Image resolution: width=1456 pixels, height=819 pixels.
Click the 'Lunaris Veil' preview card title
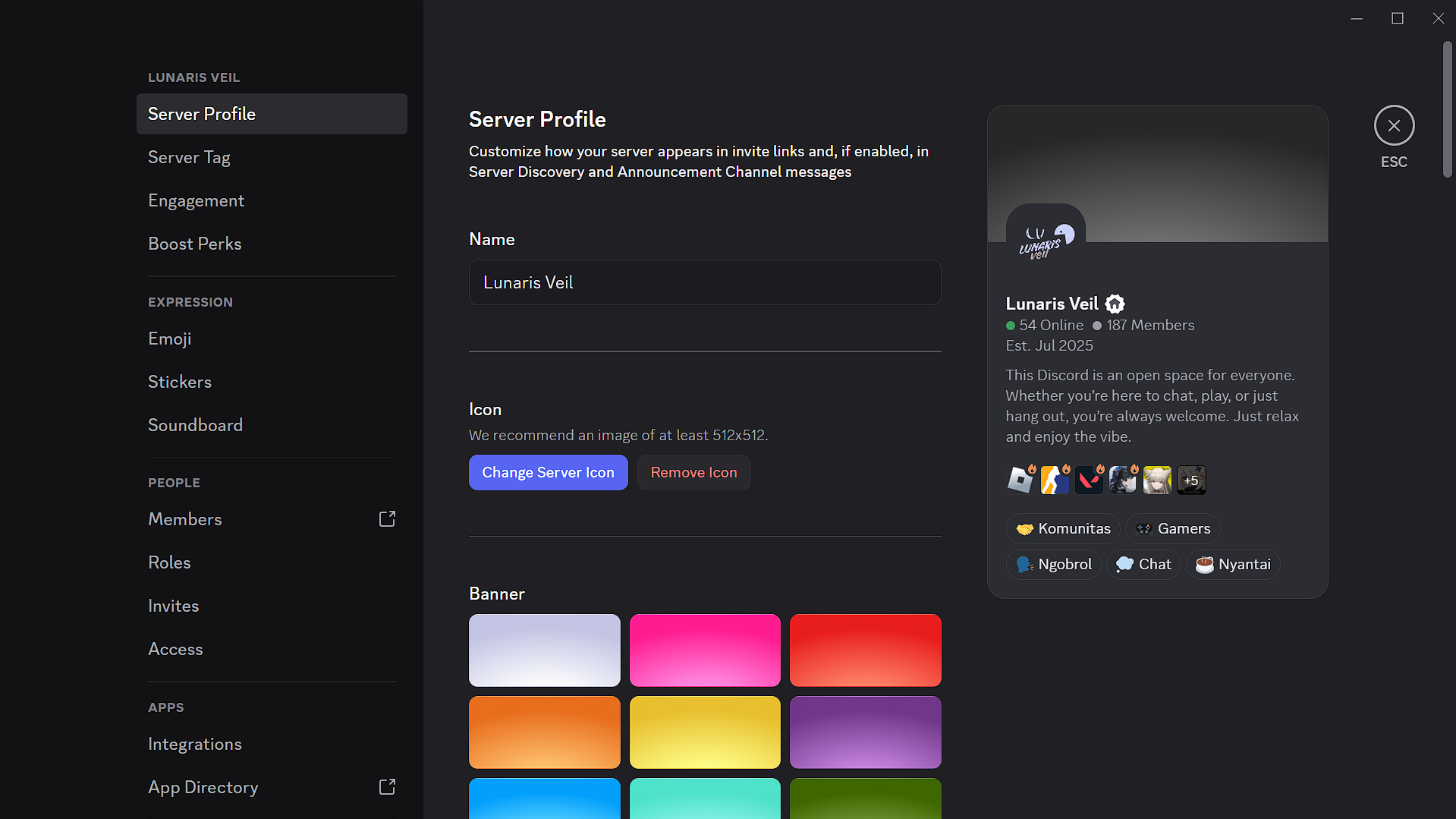1052,304
